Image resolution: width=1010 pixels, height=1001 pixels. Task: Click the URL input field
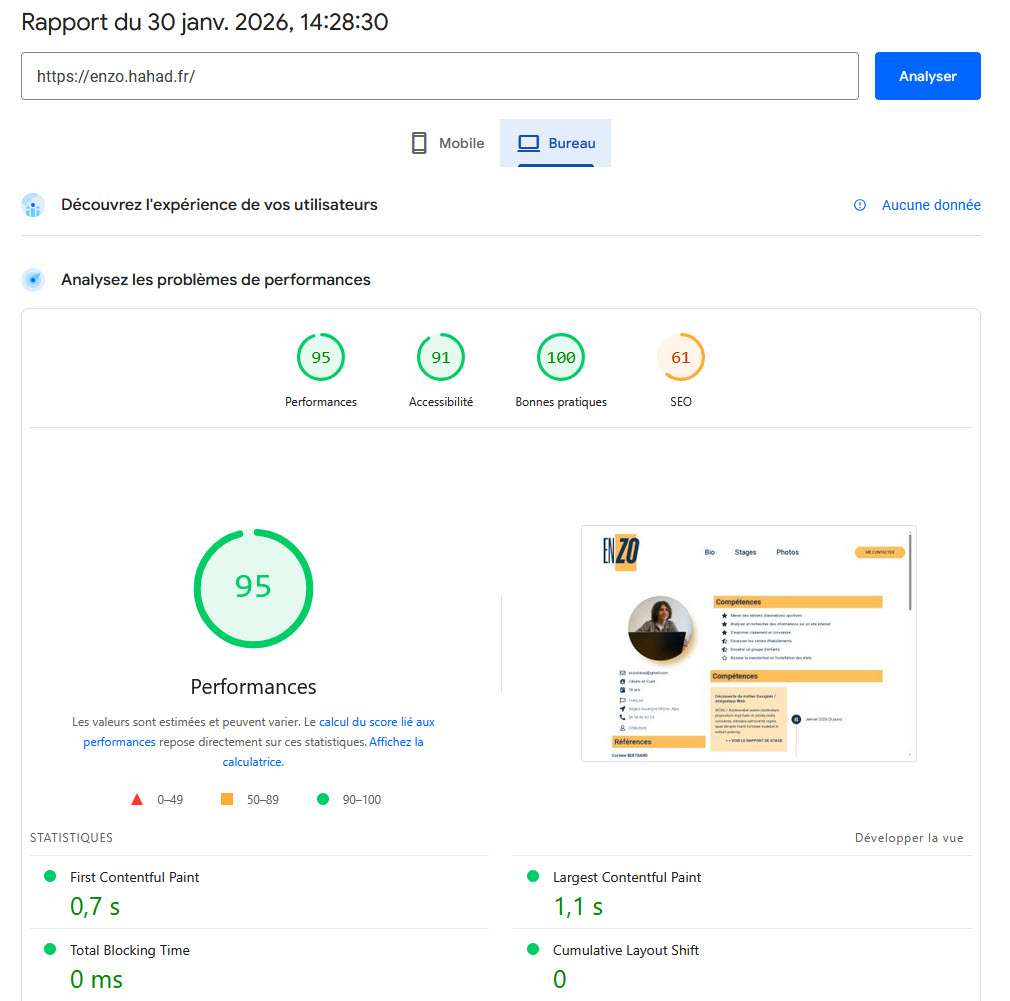coord(439,76)
